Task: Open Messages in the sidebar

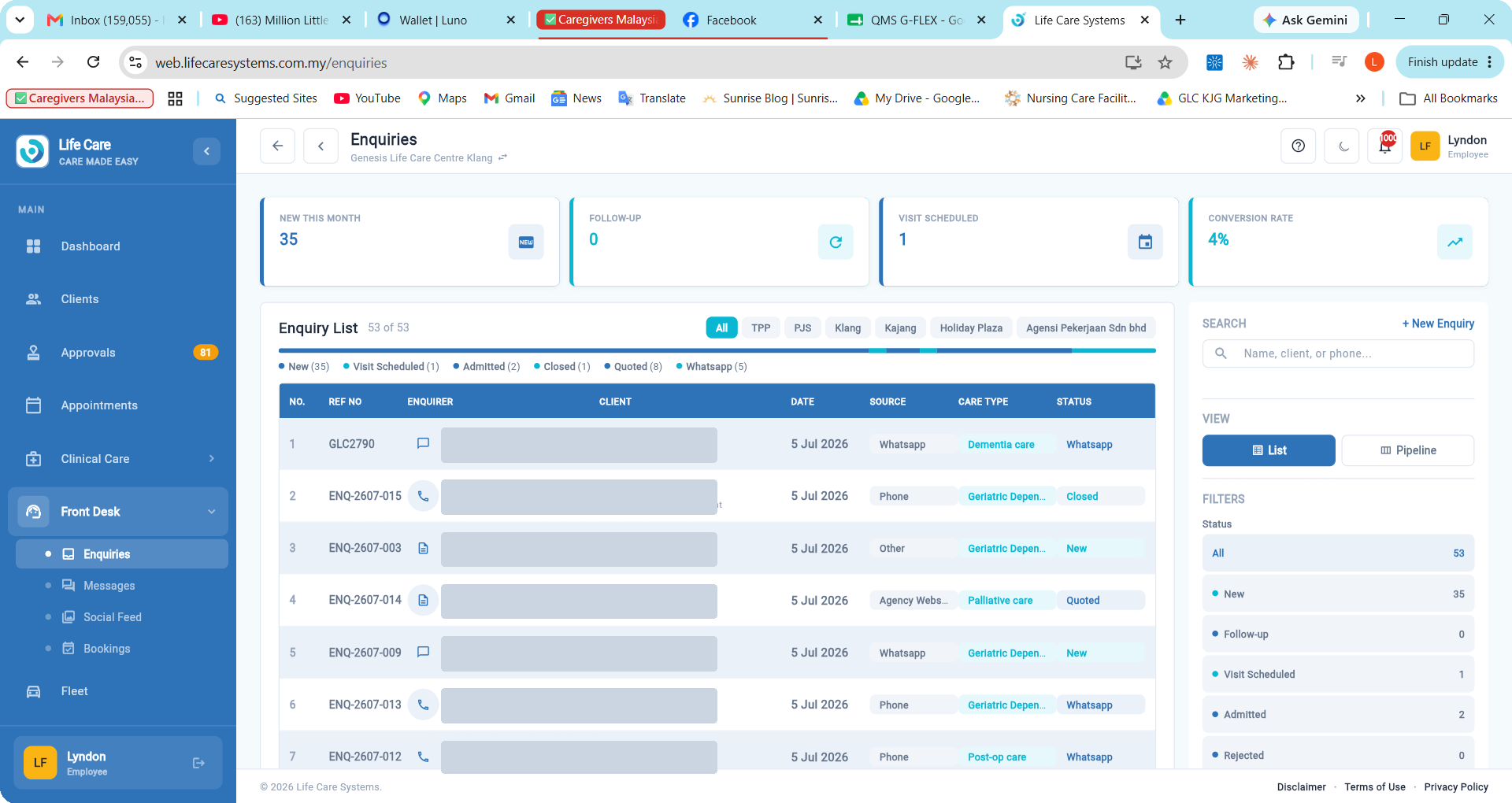Action: click(x=109, y=586)
